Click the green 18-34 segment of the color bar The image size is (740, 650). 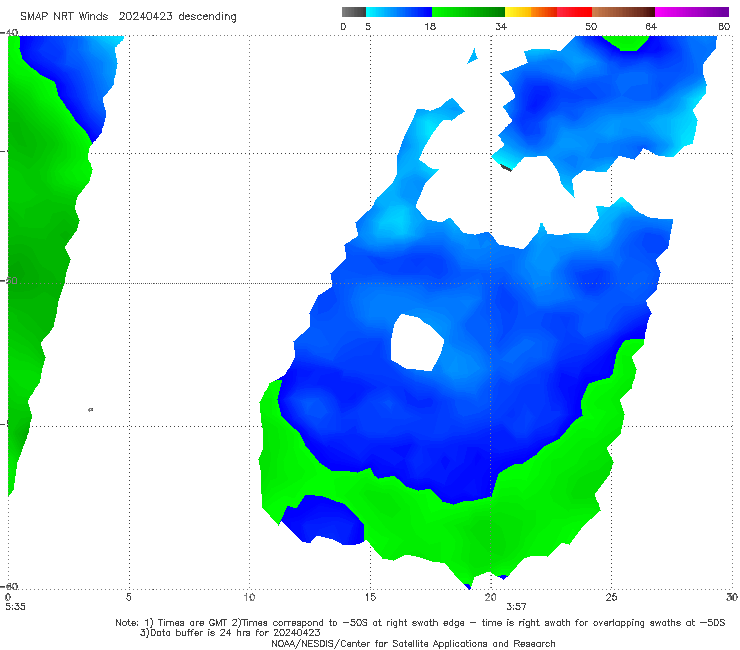tap(468, 12)
